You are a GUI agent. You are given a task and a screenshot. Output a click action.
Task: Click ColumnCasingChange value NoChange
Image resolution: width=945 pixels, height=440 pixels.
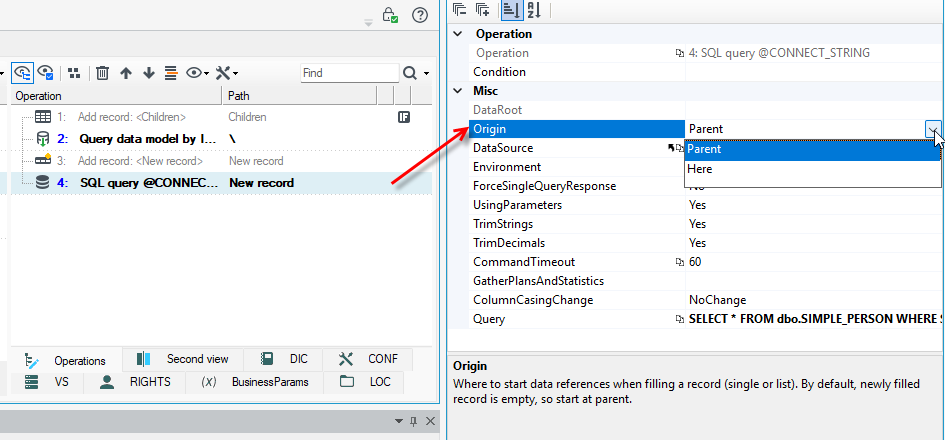tap(717, 300)
